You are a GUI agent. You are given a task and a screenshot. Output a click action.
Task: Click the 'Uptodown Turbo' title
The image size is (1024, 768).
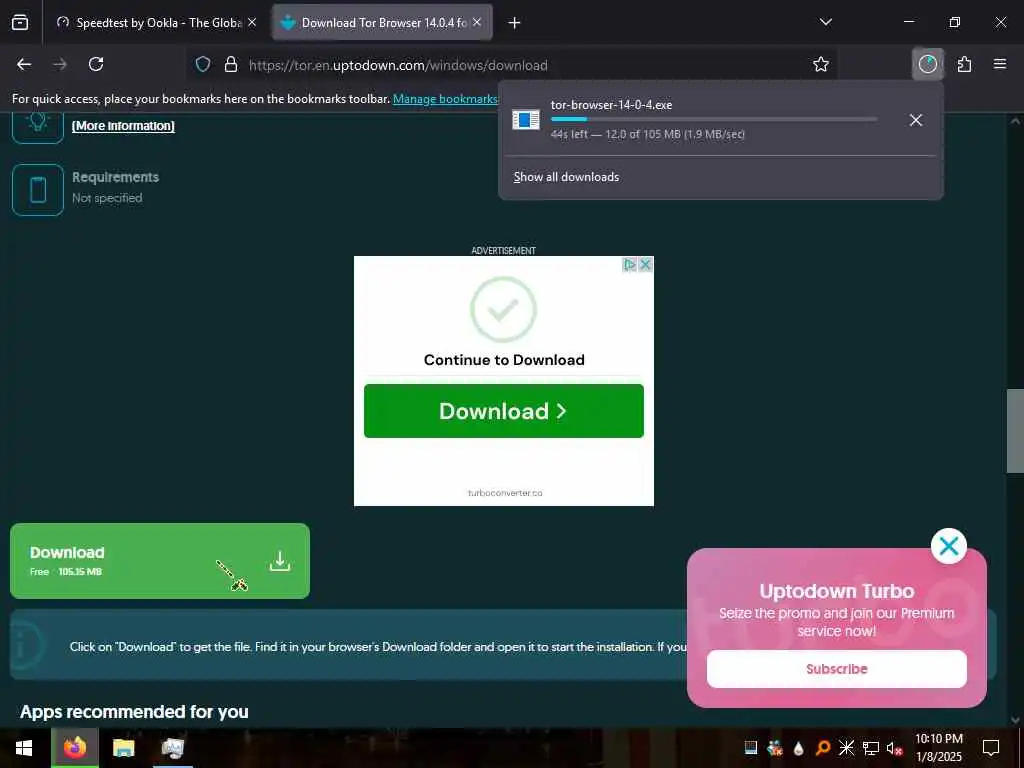click(837, 591)
